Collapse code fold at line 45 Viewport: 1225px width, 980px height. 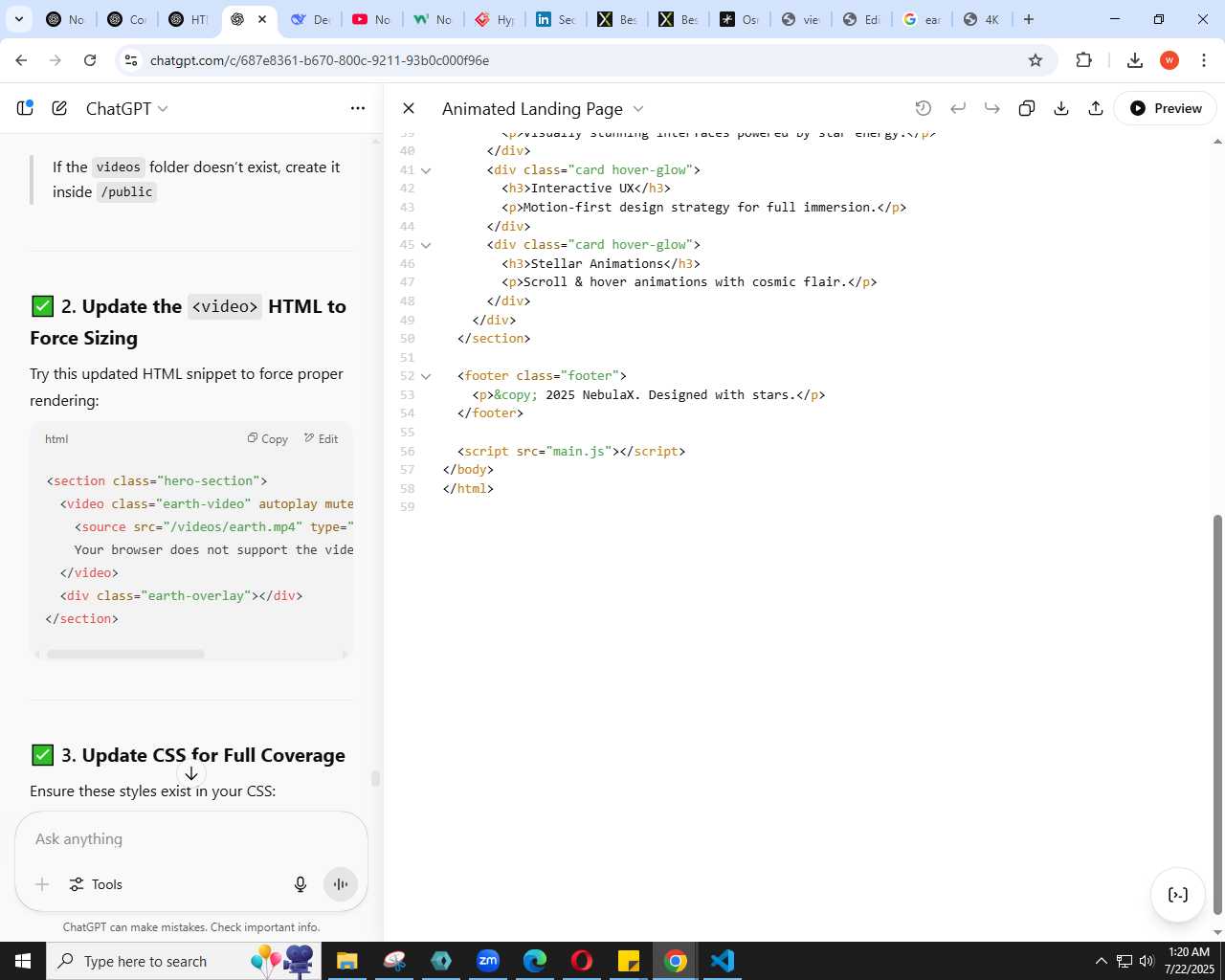(x=426, y=245)
